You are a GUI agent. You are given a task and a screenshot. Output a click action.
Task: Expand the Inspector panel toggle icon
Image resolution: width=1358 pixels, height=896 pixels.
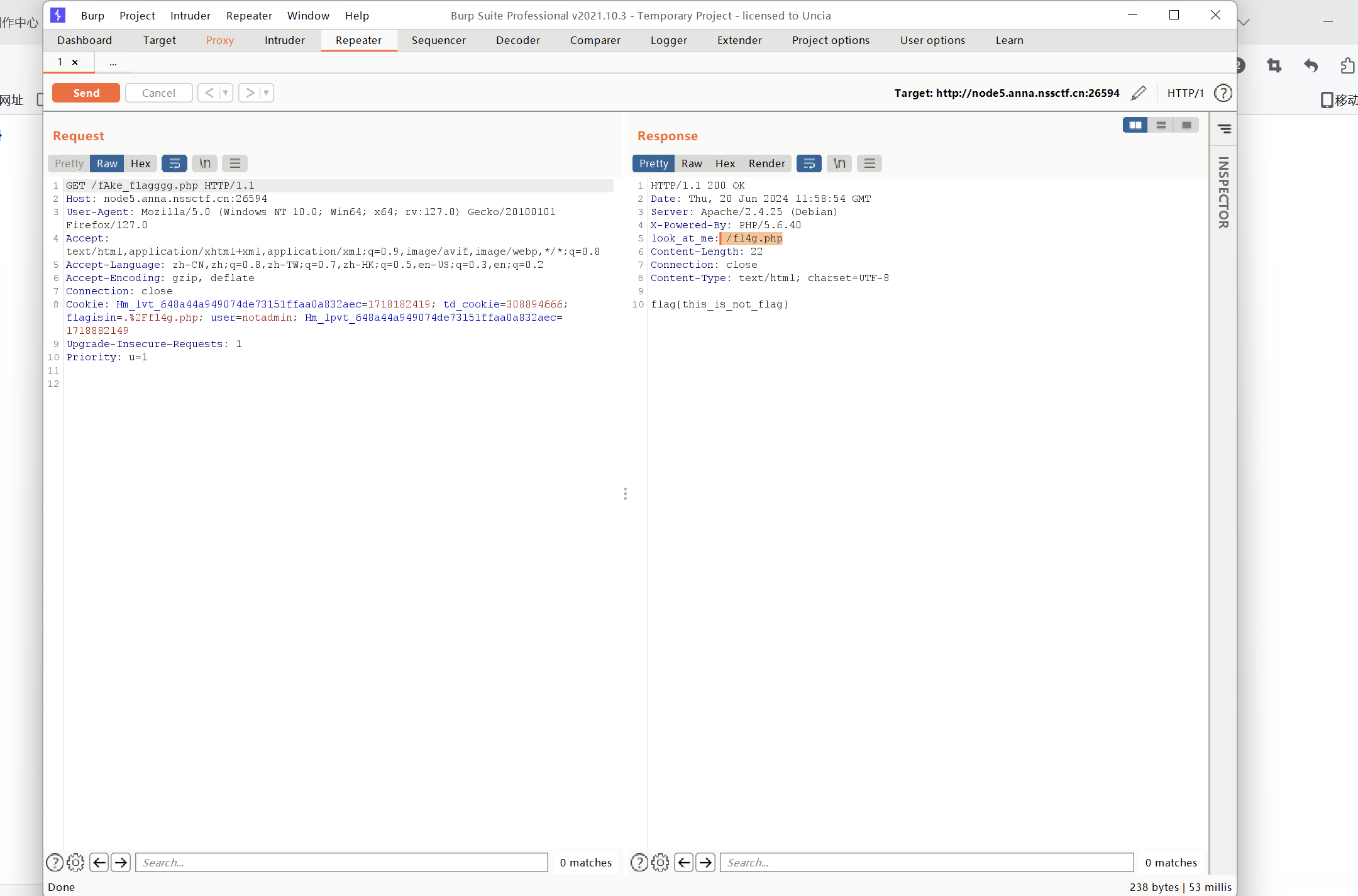click(1224, 129)
